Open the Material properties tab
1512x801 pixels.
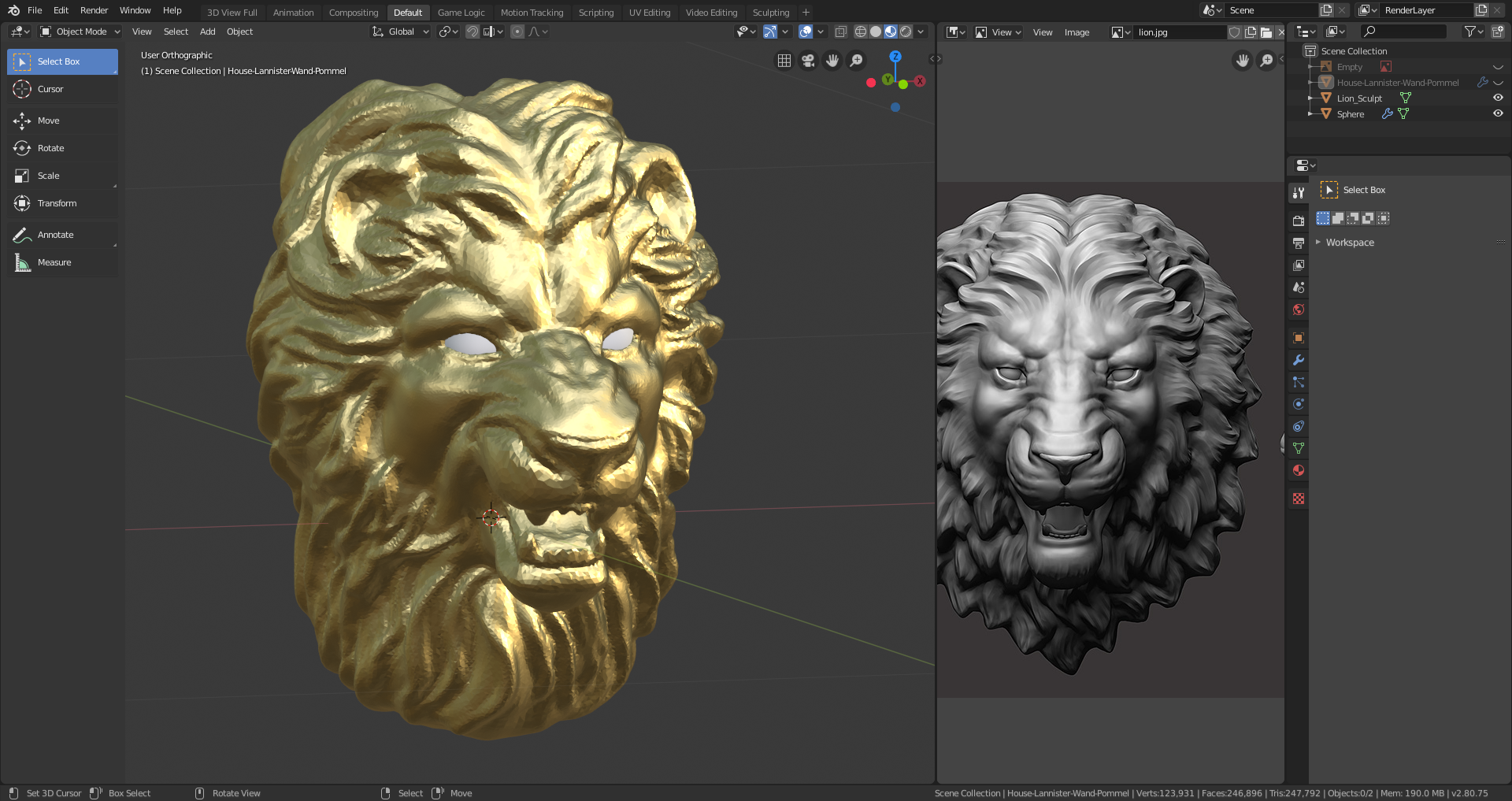[1299, 470]
